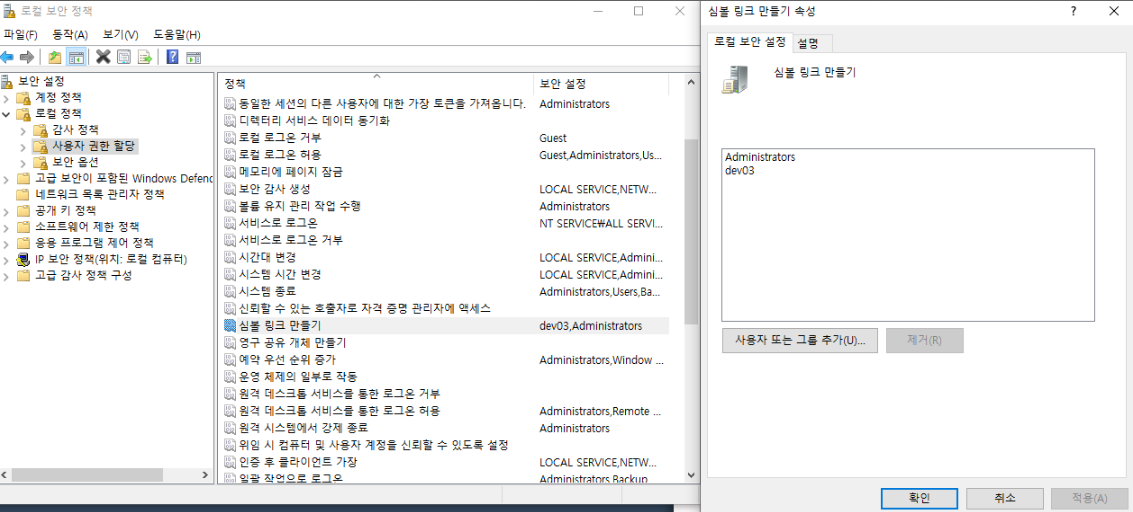This screenshot has width=1133, height=512.
Task: Click the 계정 정책 folder icon
Action: [24, 97]
